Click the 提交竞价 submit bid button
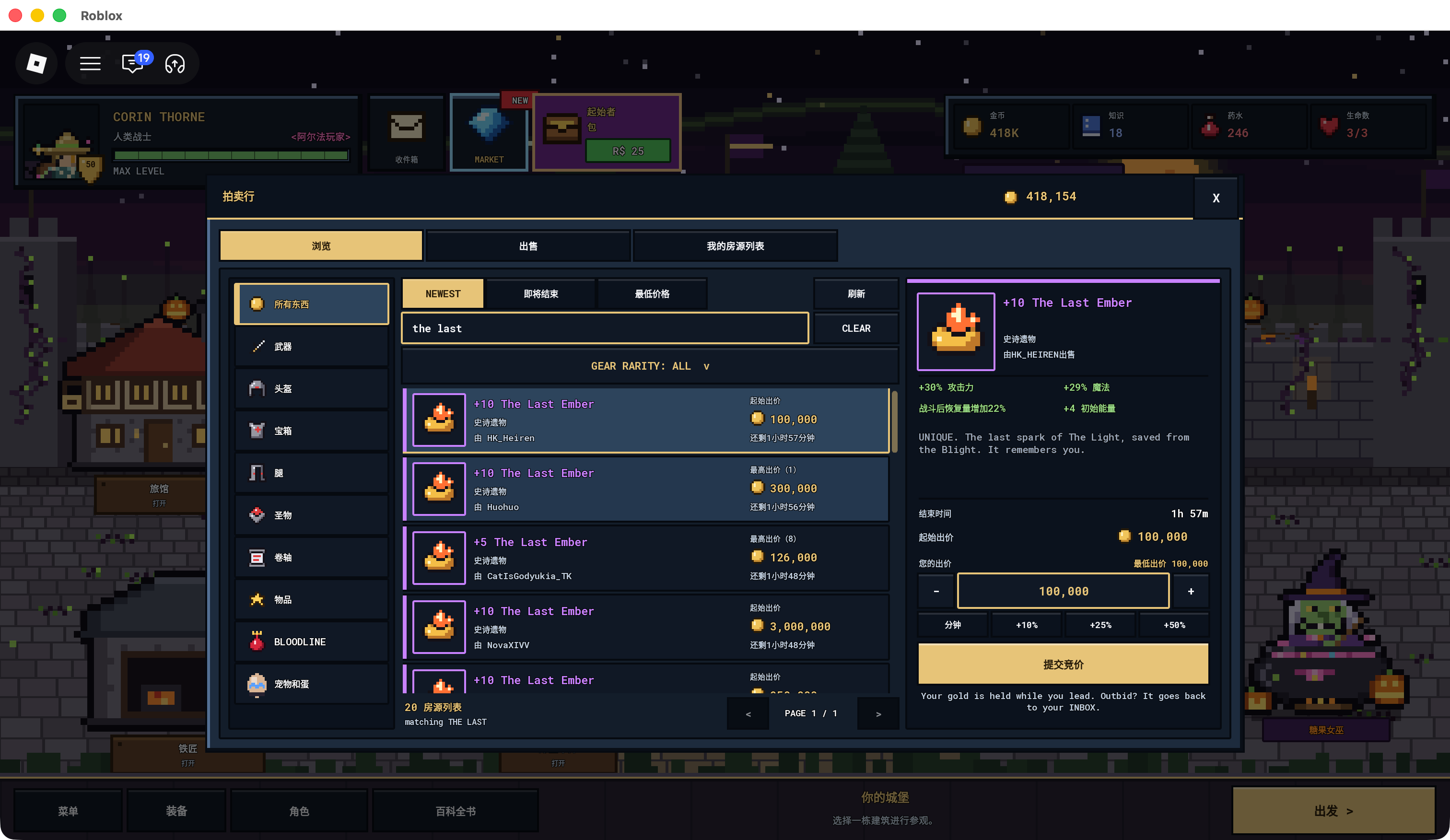Image resolution: width=1450 pixels, height=840 pixels. click(1063, 664)
